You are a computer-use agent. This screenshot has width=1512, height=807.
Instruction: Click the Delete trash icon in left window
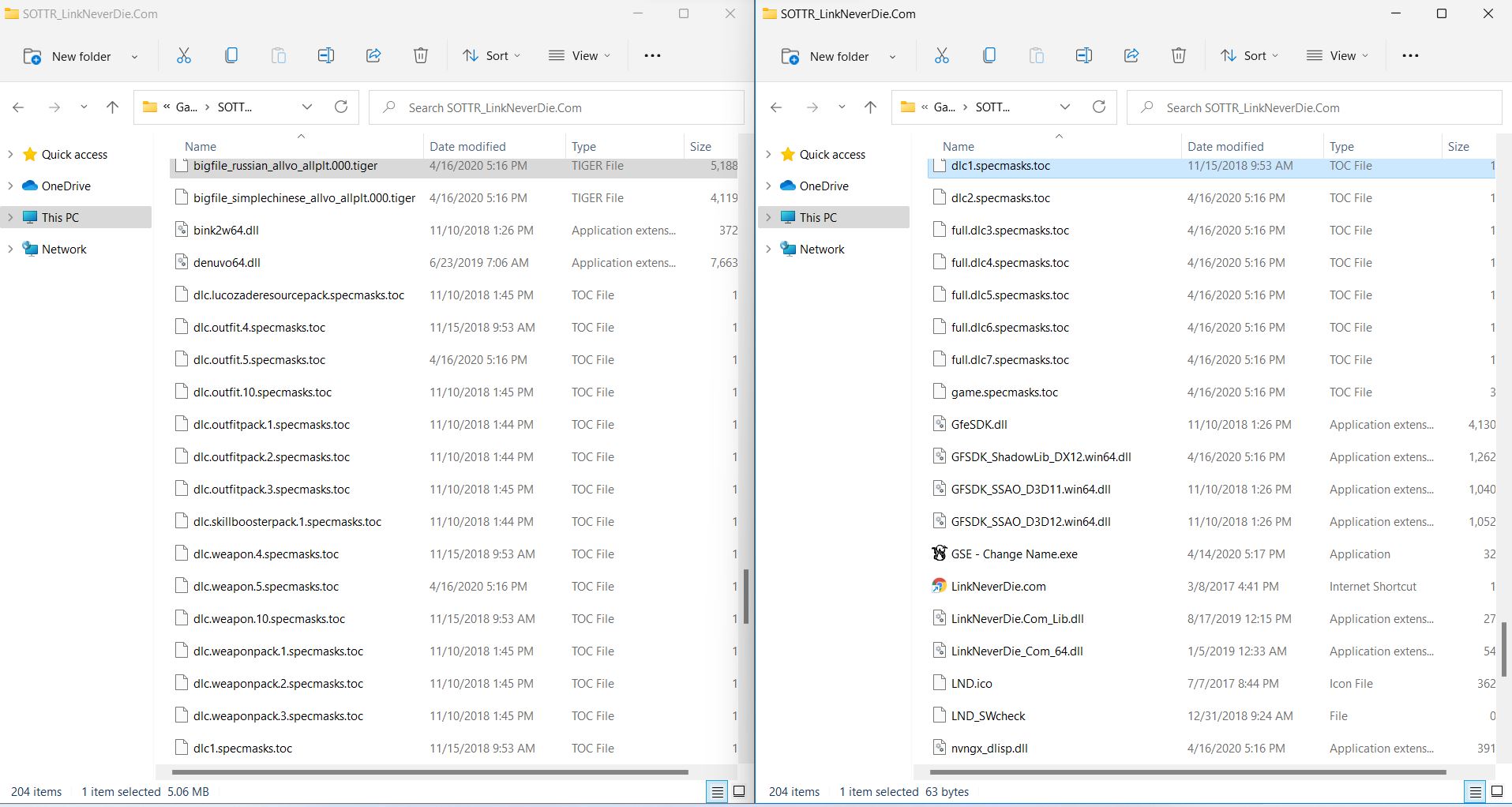[421, 56]
